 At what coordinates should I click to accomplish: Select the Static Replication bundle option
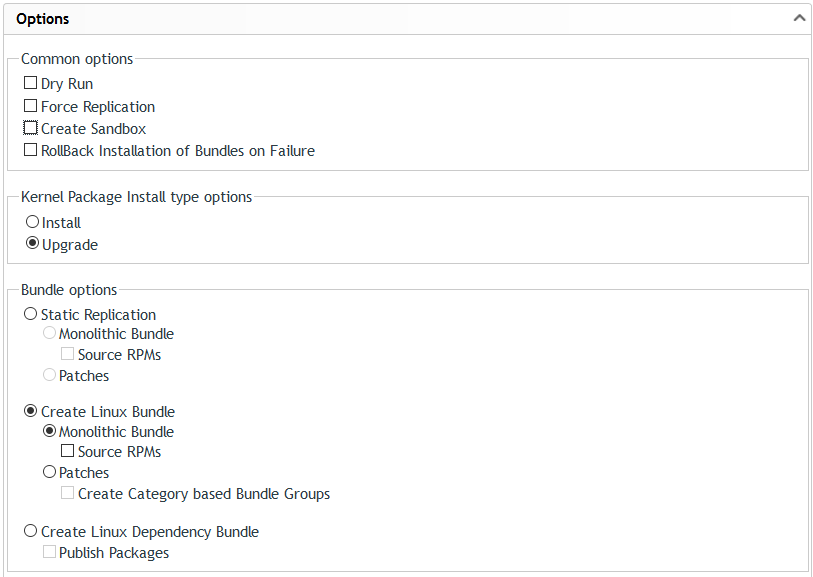(x=31, y=314)
